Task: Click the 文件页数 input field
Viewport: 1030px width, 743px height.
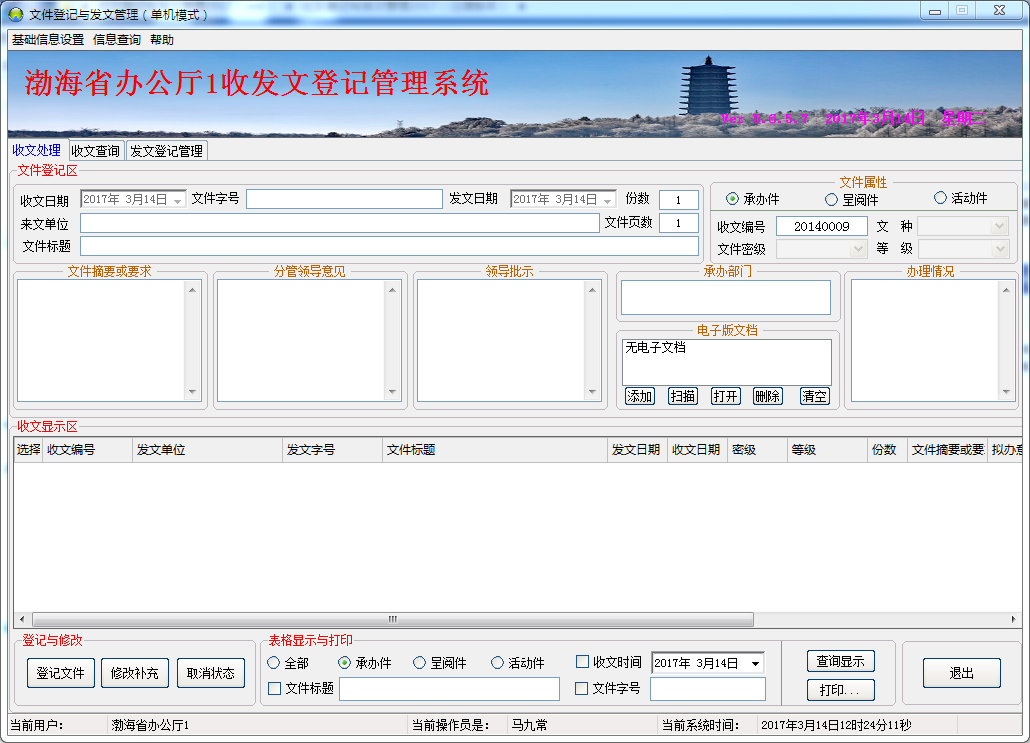Action: [x=679, y=223]
